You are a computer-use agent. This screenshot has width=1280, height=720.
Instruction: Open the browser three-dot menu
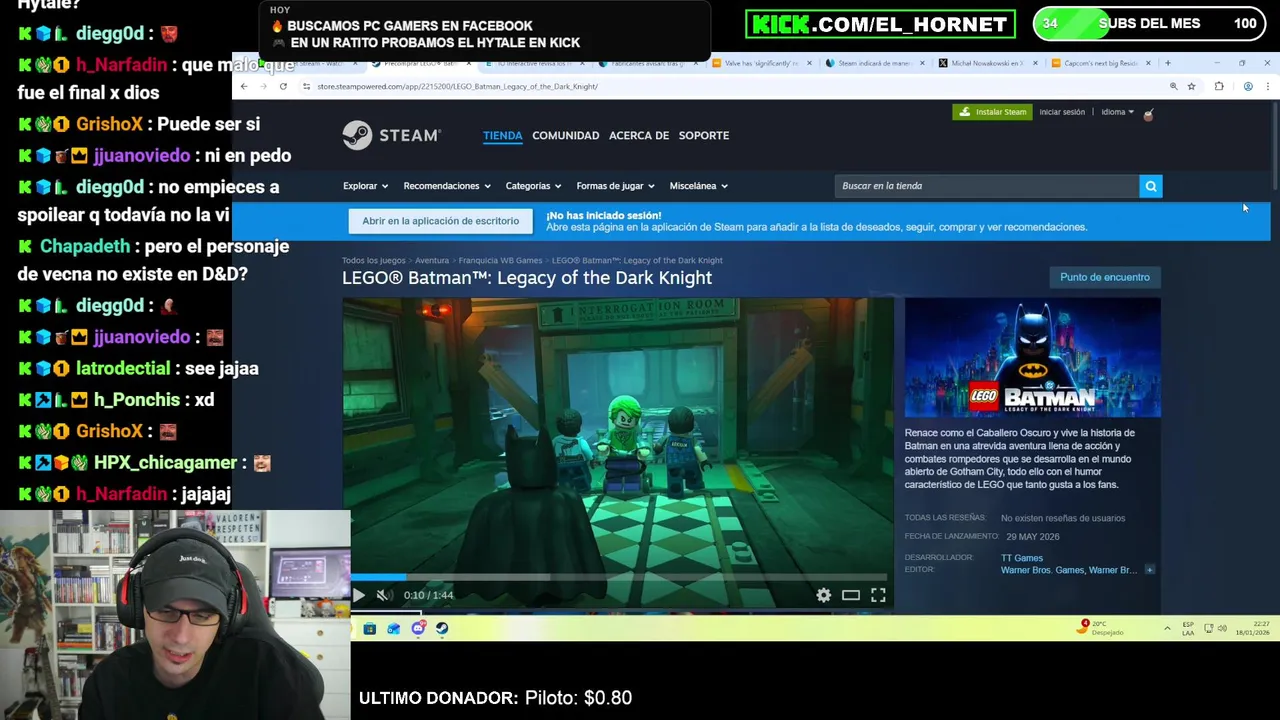[x=1267, y=86]
